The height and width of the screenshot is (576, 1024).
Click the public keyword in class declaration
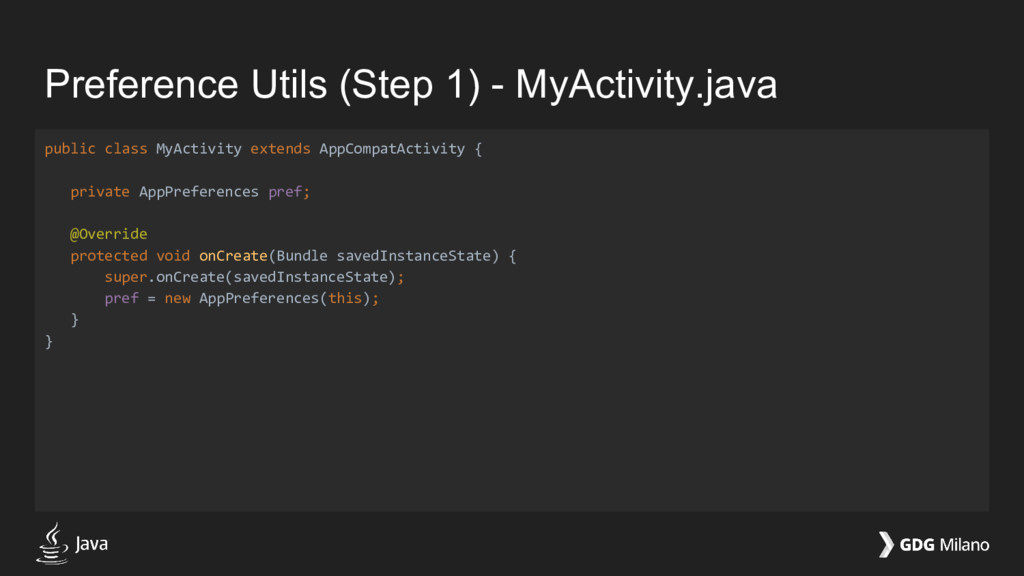pos(70,149)
